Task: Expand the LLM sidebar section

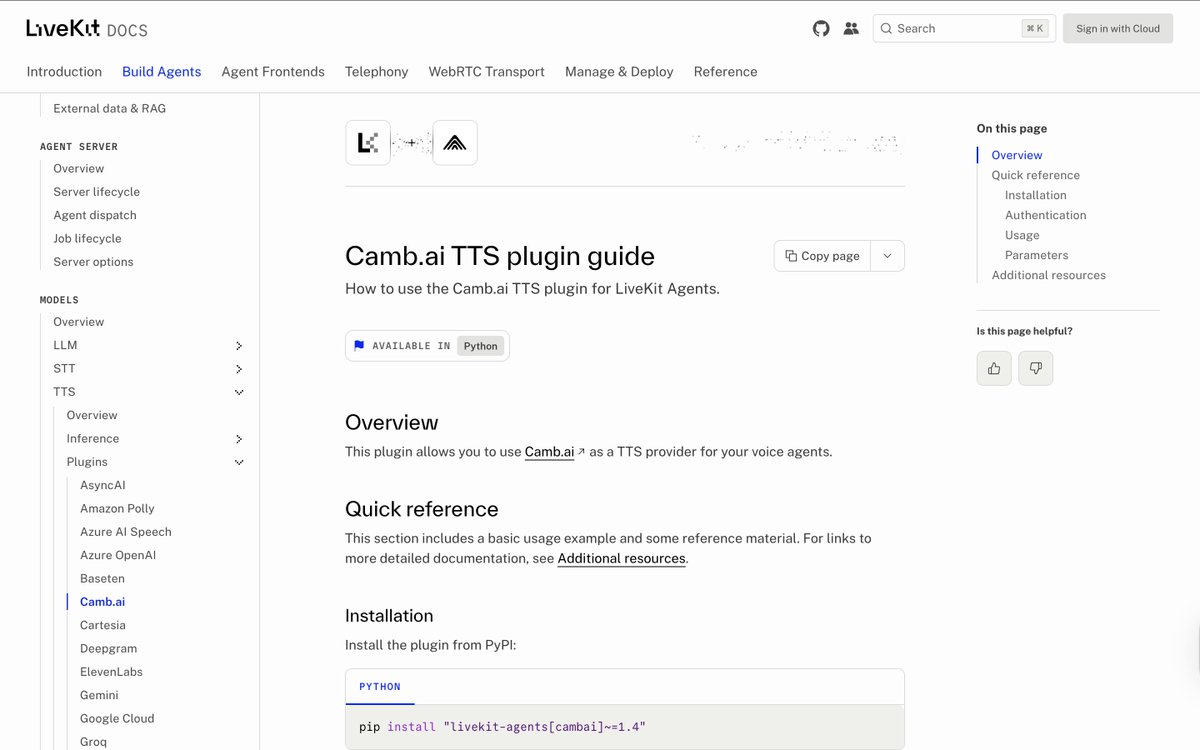Action: pyautogui.click(x=239, y=346)
